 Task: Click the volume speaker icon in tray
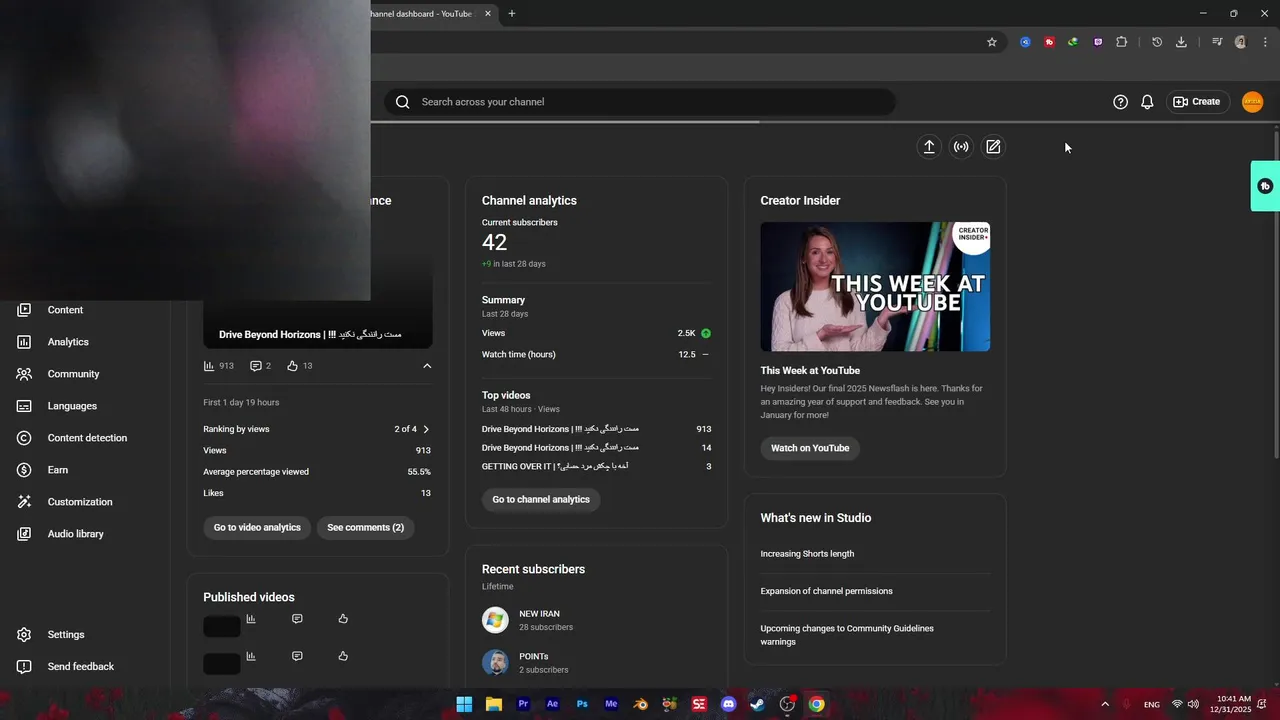(1193, 704)
